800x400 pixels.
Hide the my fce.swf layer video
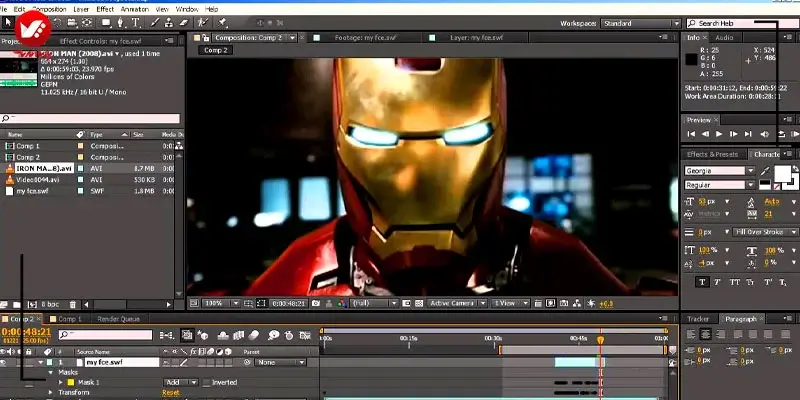click(x=3, y=362)
